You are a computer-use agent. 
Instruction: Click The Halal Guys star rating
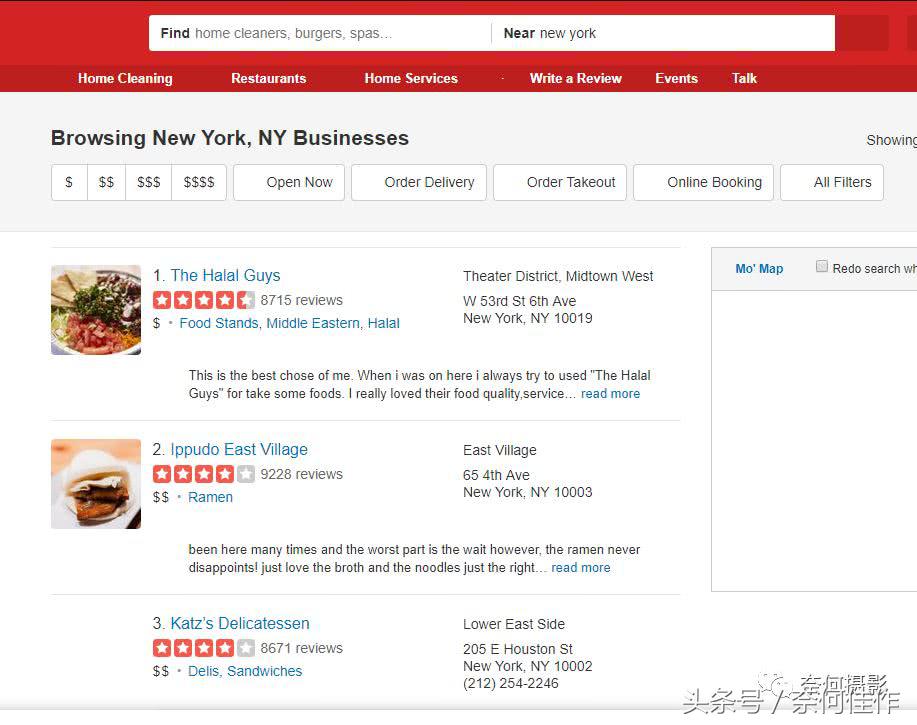coord(204,300)
